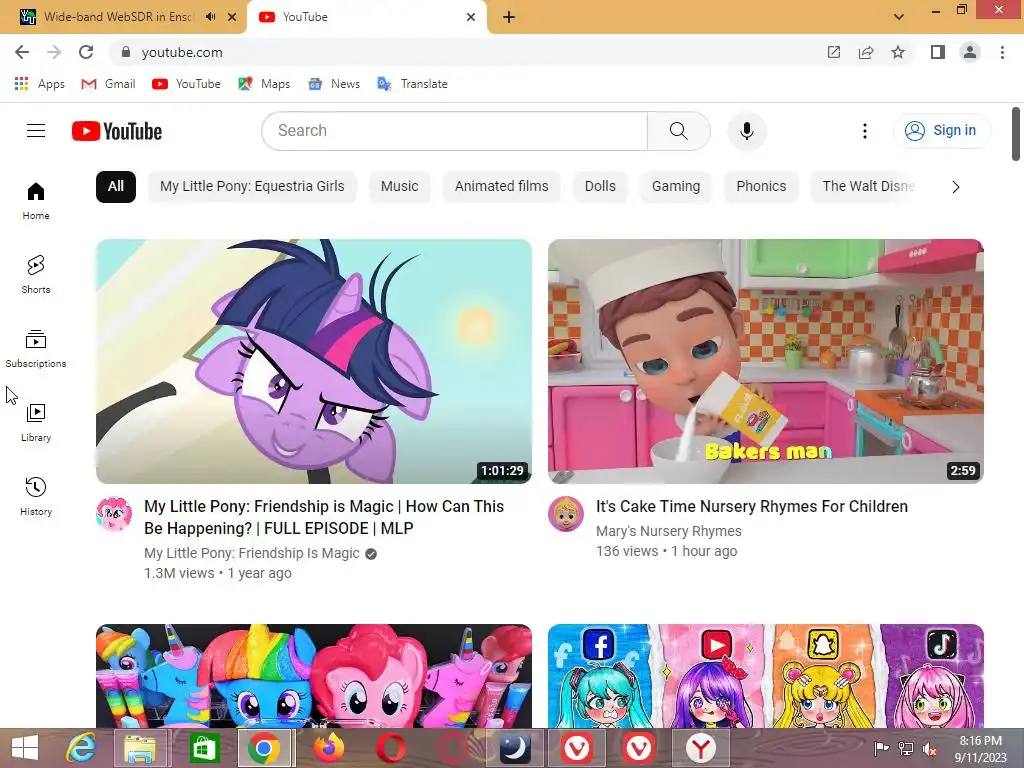
Task: Toggle the browser side panel
Action: [938, 52]
